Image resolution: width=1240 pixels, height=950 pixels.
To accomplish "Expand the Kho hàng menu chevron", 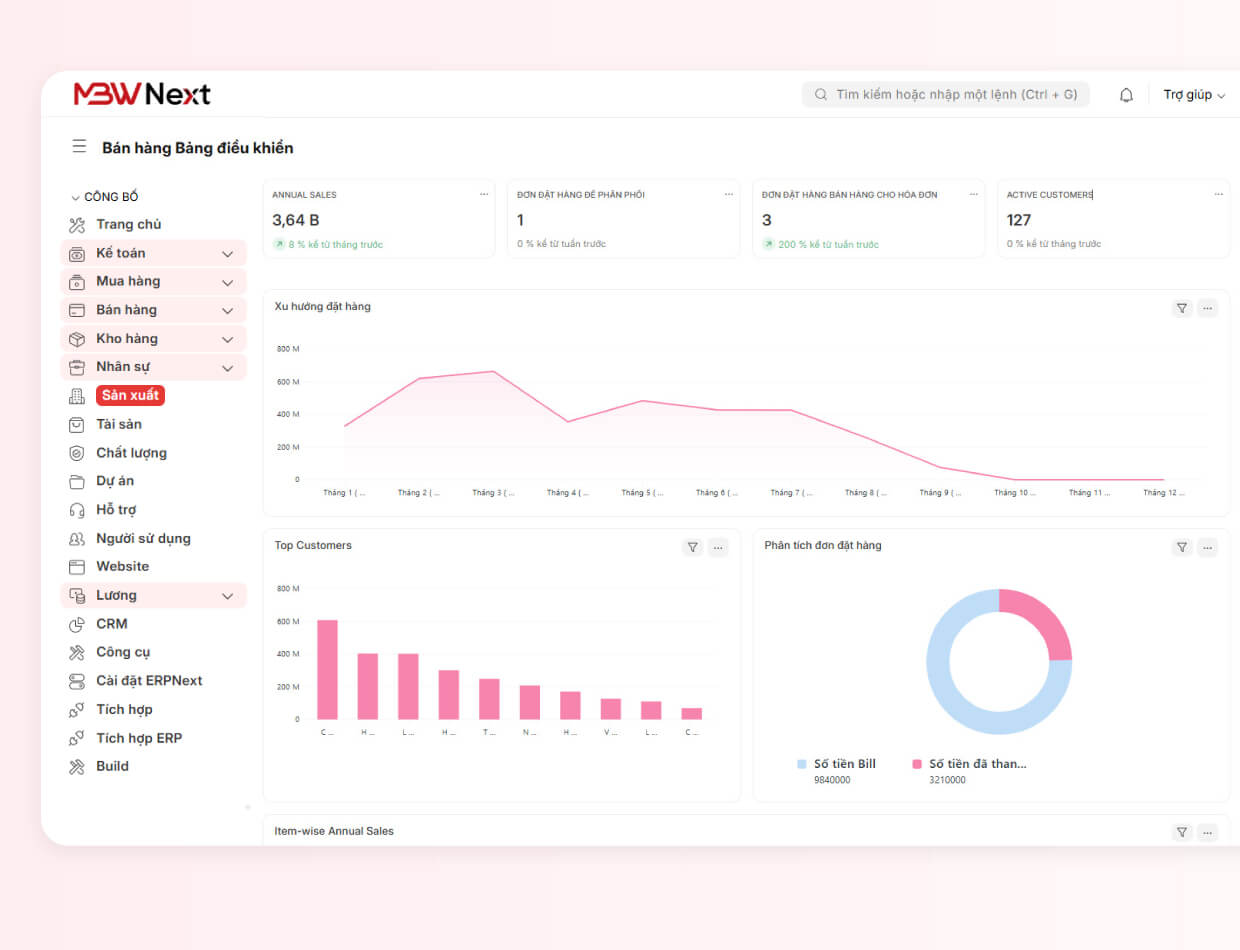I will (x=227, y=339).
